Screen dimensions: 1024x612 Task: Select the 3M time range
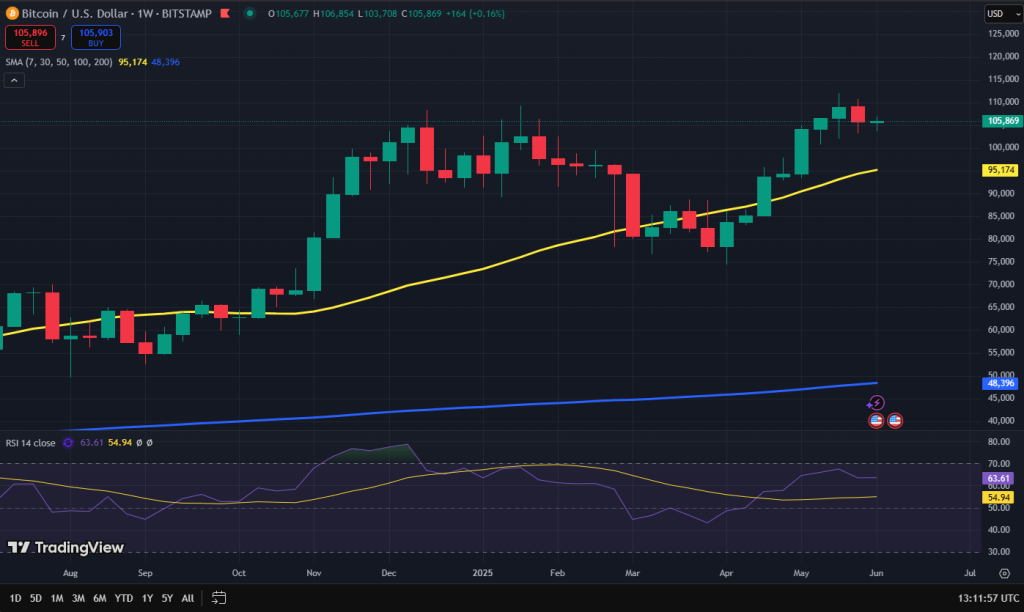(78, 598)
